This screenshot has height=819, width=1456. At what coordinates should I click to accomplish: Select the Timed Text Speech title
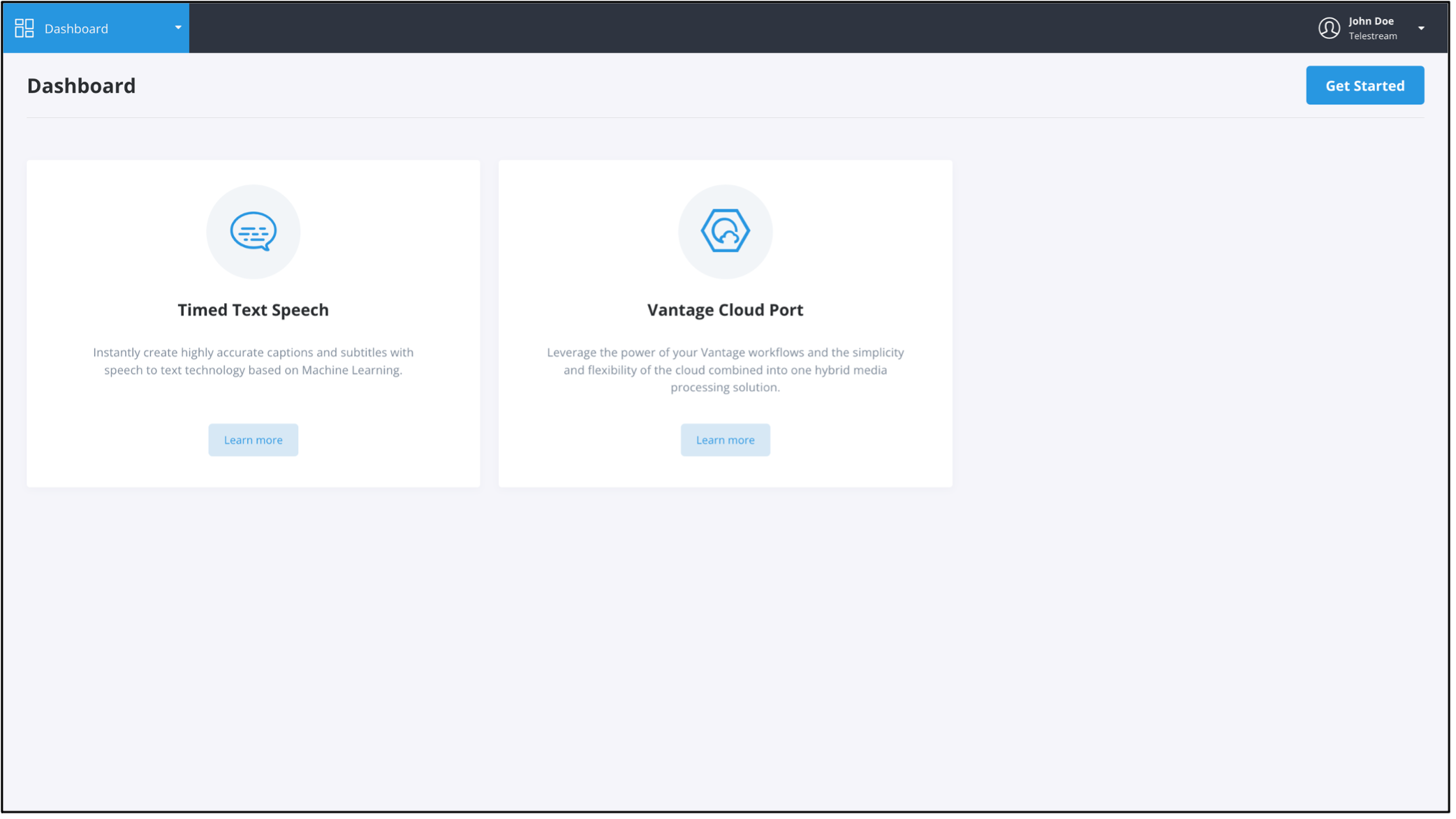253,310
